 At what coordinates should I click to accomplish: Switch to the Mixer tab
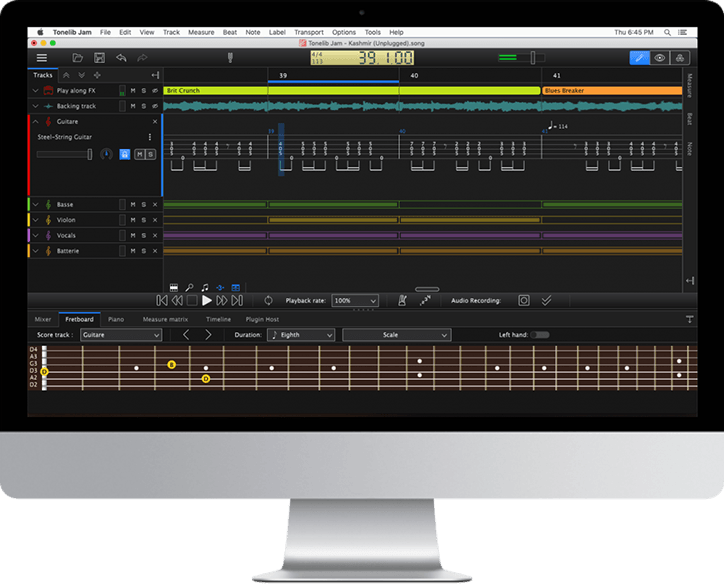coord(43,319)
